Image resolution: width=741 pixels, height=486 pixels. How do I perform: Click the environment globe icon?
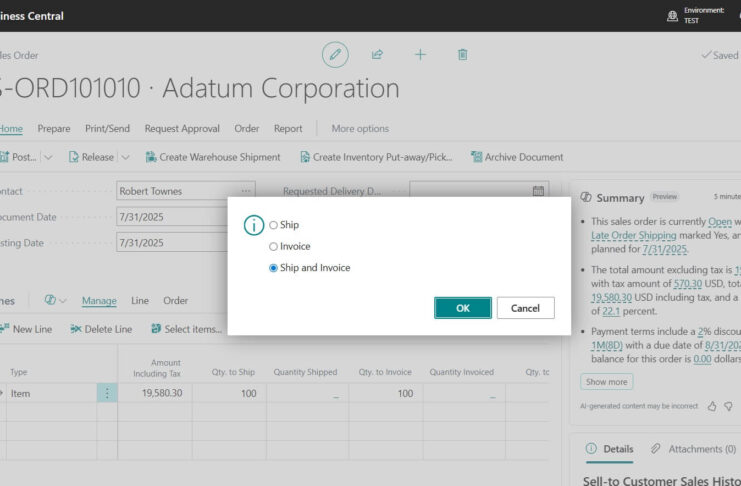[x=672, y=16]
